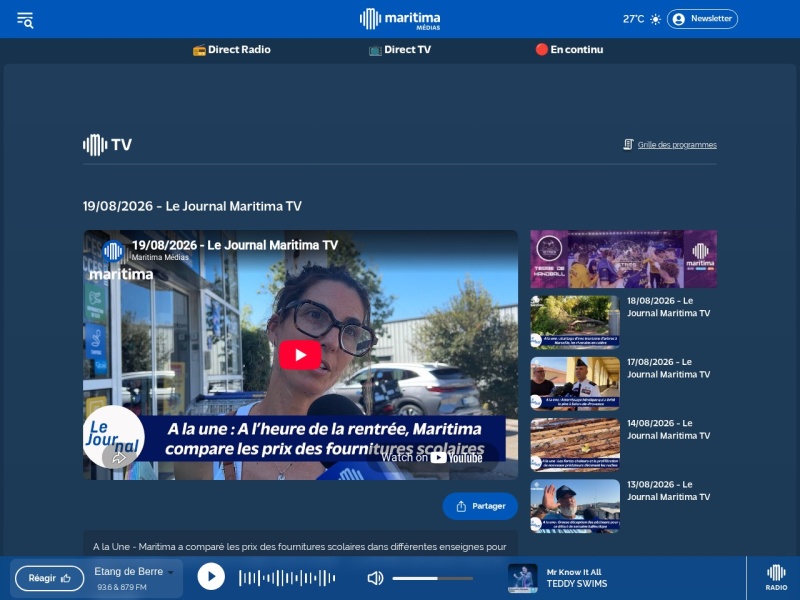Click the A la Une description text
The width and height of the screenshot is (800, 600).
pos(299,546)
